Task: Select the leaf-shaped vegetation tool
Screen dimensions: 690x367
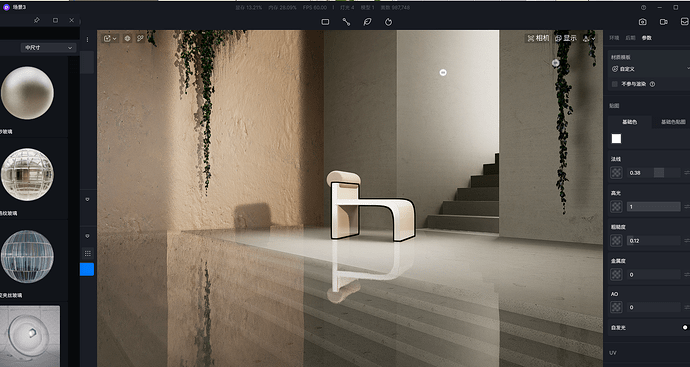Action: tap(367, 22)
